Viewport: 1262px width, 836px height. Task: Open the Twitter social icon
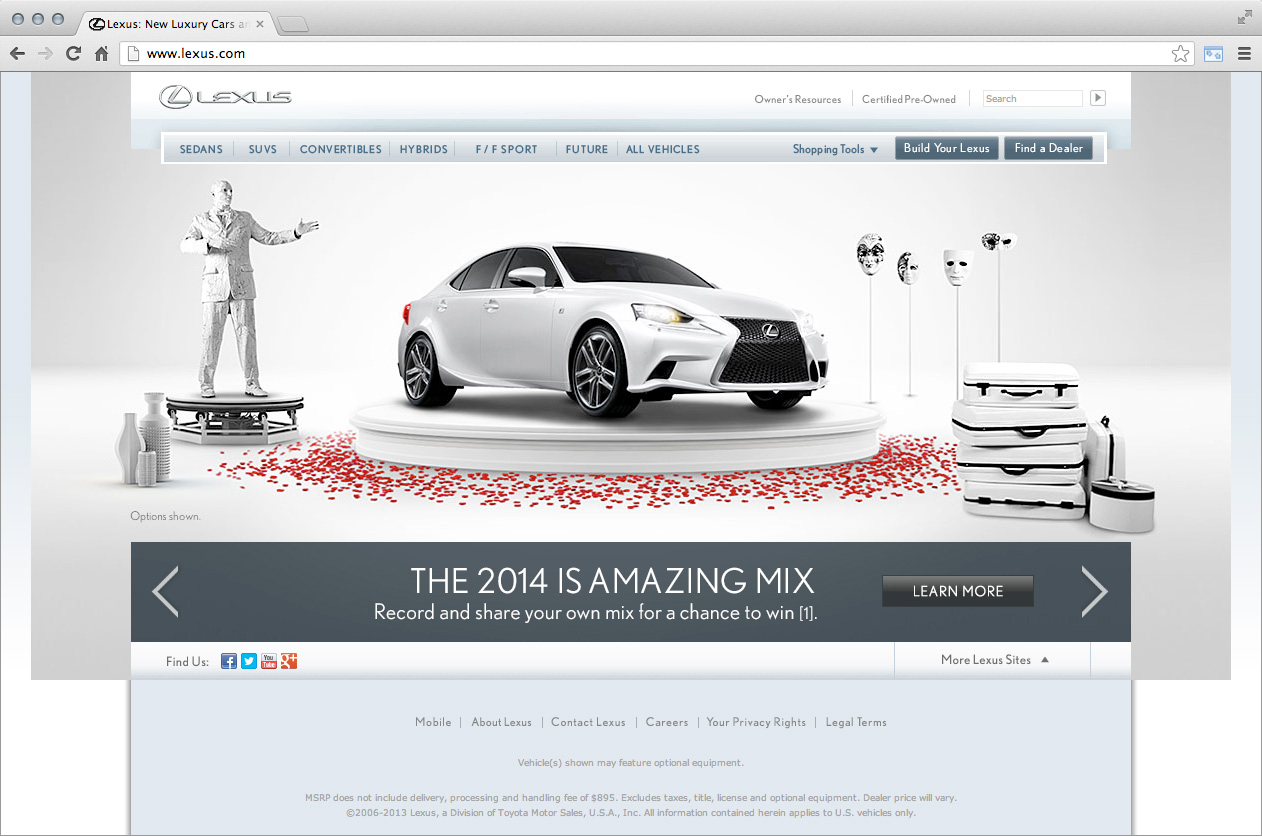pyautogui.click(x=249, y=661)
